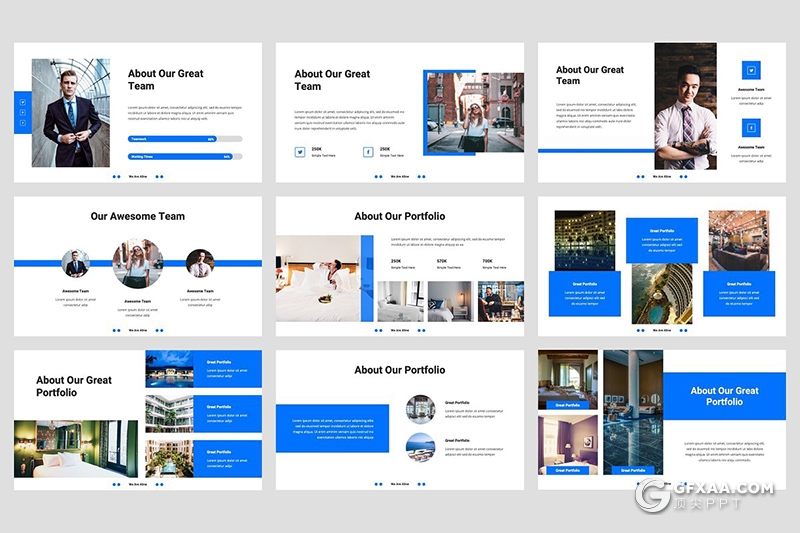Image resolution: width=800 pixels, height=533 pixels.
Task: Click the center circular woman portrait in Our Awesome Team
Action: click(x=137, y=264)
